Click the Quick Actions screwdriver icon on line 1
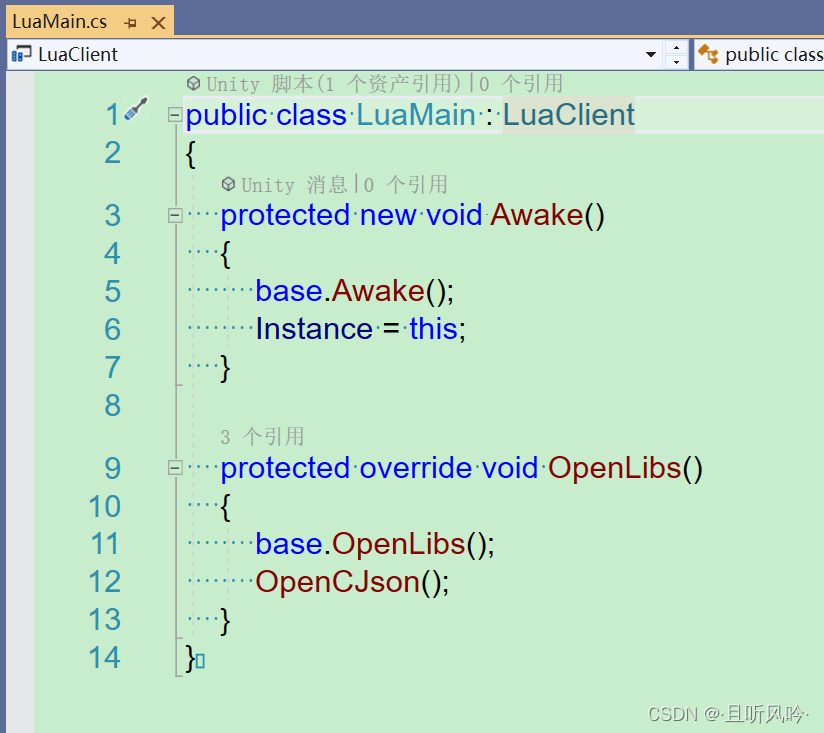 pos(135,112)
